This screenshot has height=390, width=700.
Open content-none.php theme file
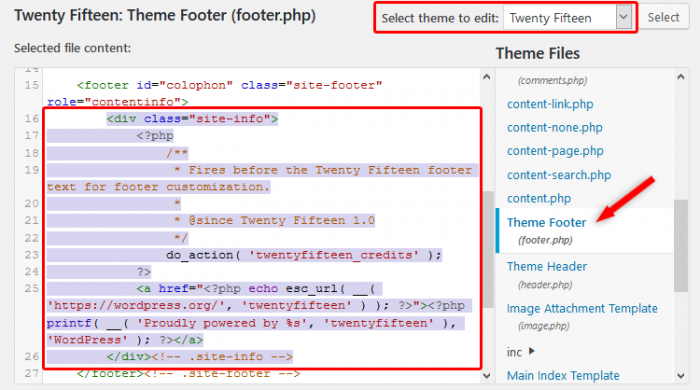554,128
